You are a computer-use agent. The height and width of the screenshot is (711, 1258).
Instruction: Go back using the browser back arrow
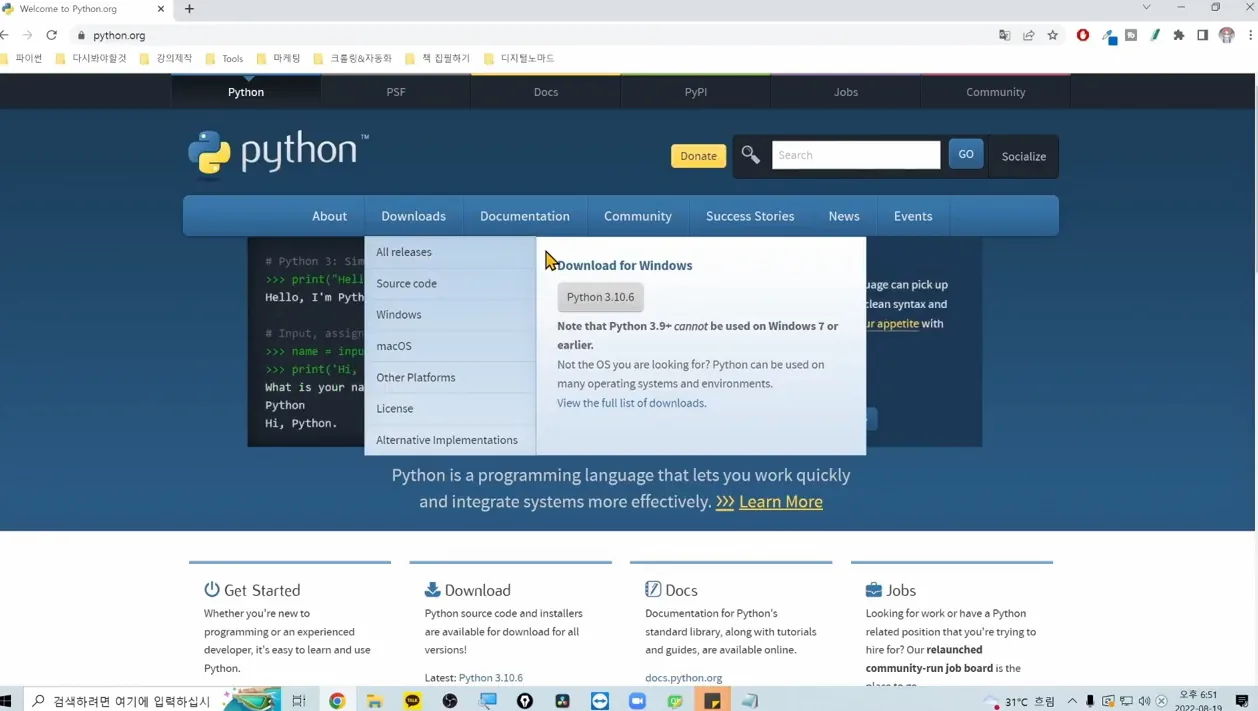(x=5, y=35)
